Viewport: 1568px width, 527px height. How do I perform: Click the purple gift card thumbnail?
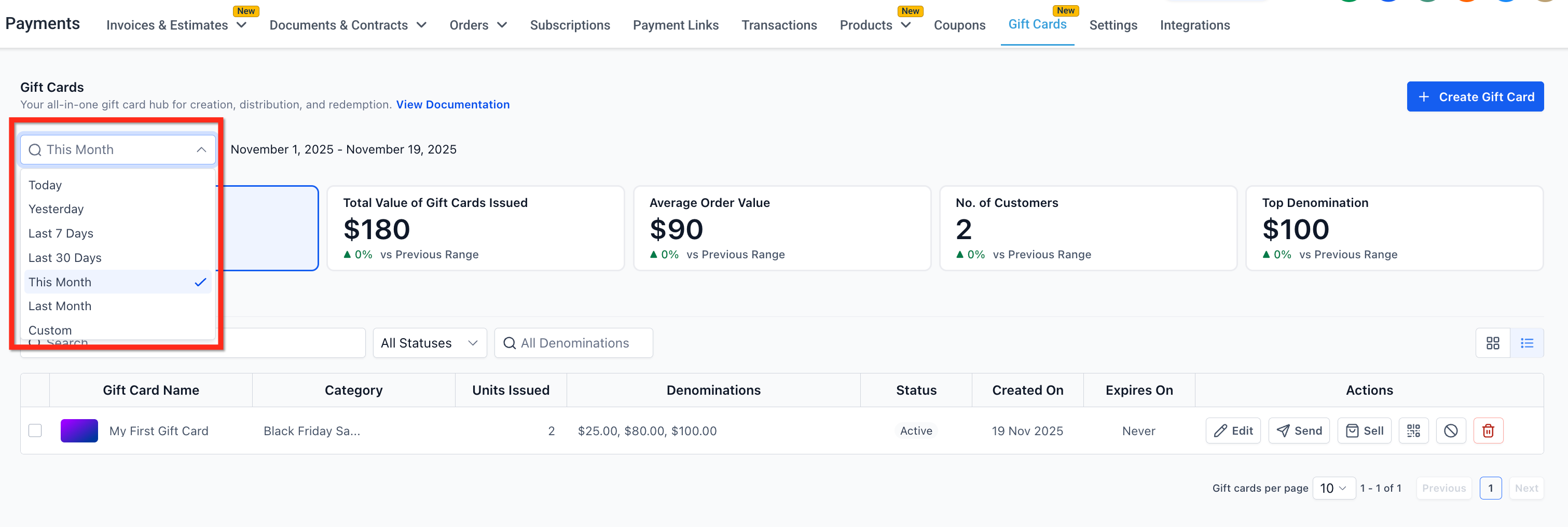tap(79, 431)
